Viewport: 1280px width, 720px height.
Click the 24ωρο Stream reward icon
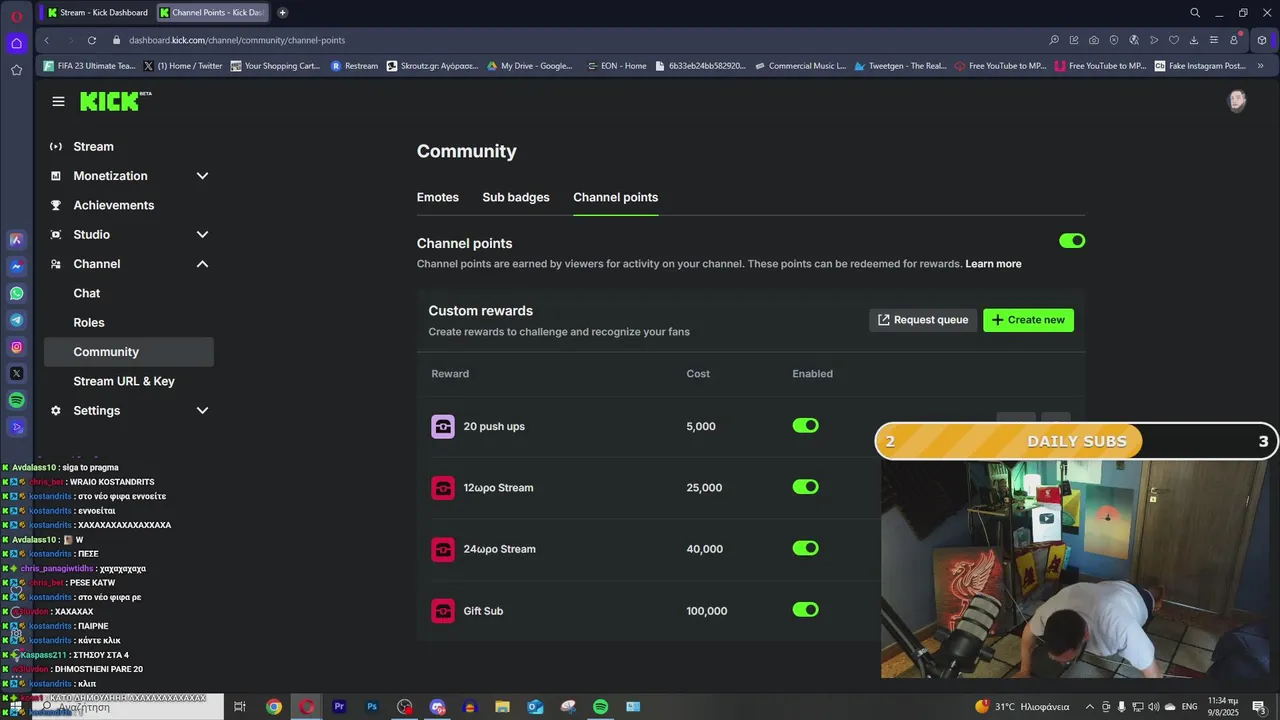tap(443, 549)
